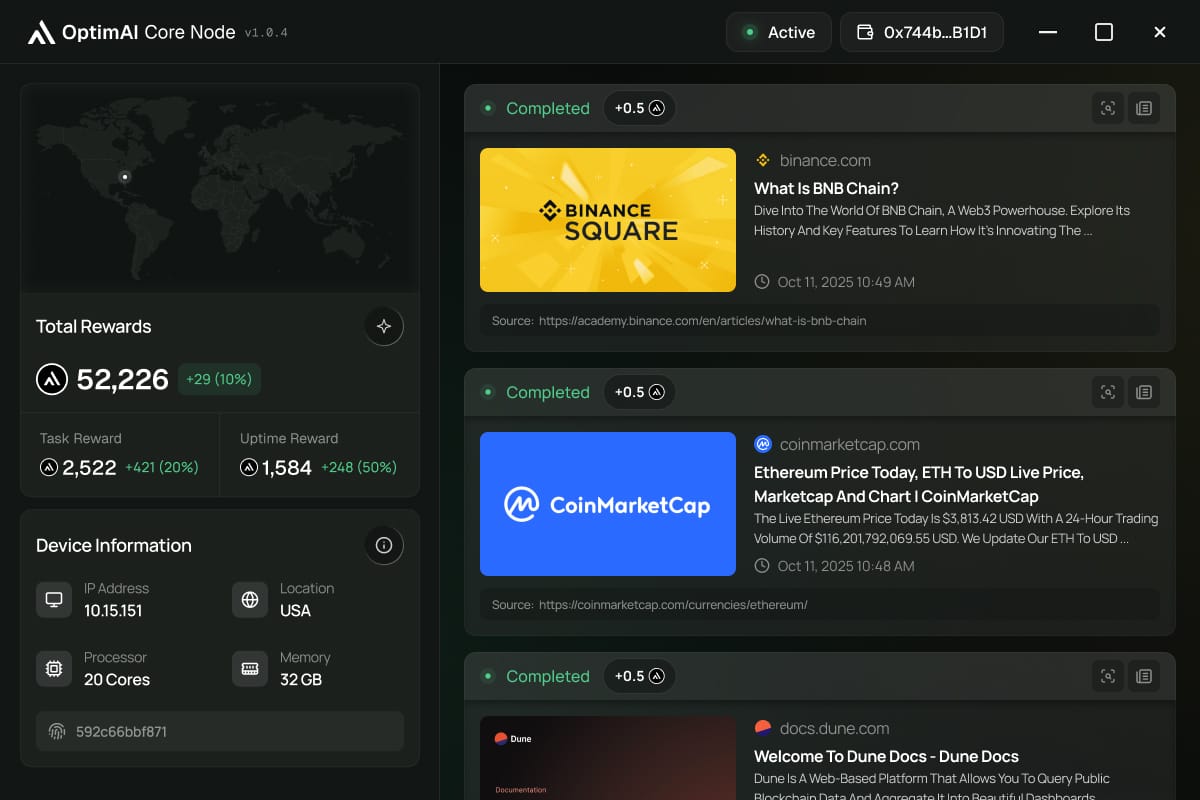Open the article view icon on Dune Docs task
The height and width of the screenshot is (800, 1200).
point(1144,676)
